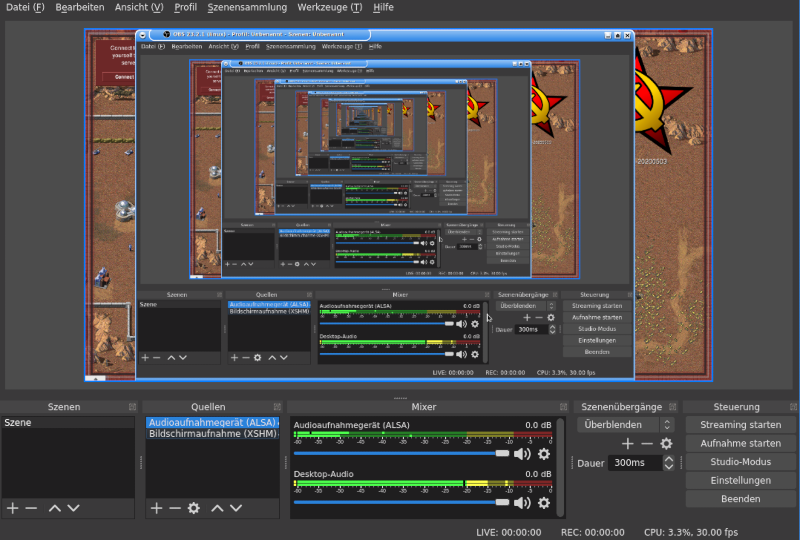Increase Dauer value with up arrow

[668, 459]
